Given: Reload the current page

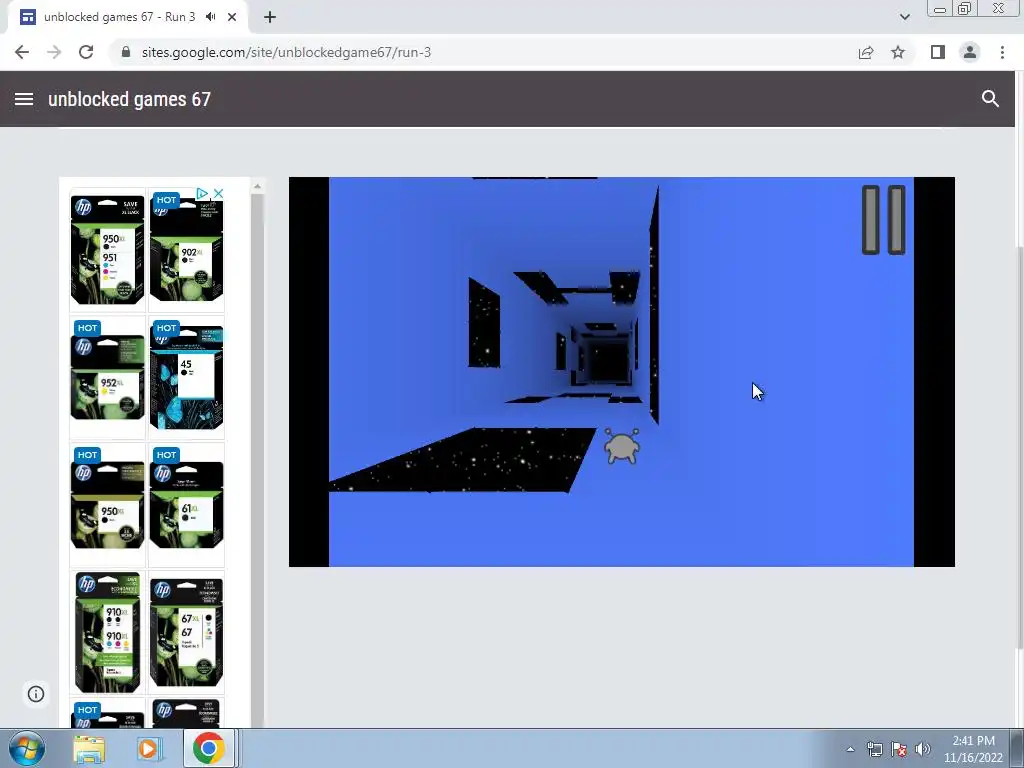Looking at the screenshot, I should 86,52.
